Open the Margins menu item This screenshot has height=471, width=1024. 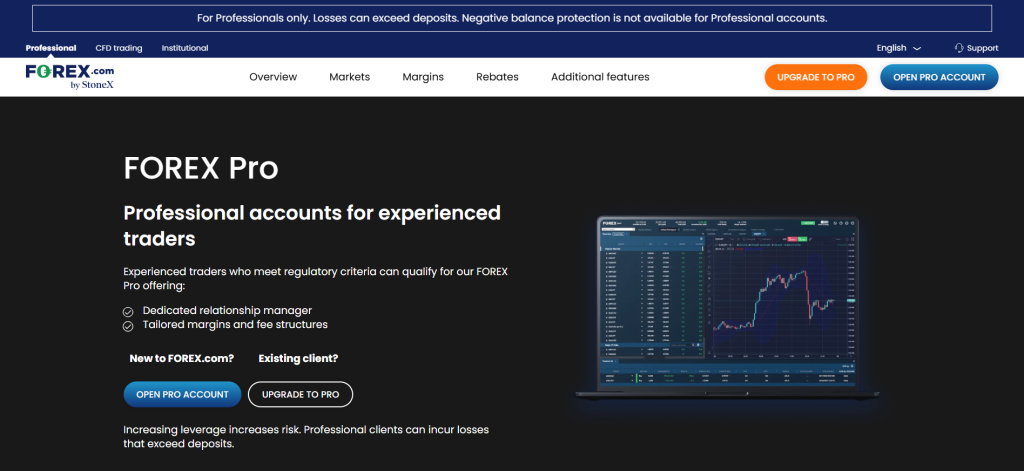point(423,77)
